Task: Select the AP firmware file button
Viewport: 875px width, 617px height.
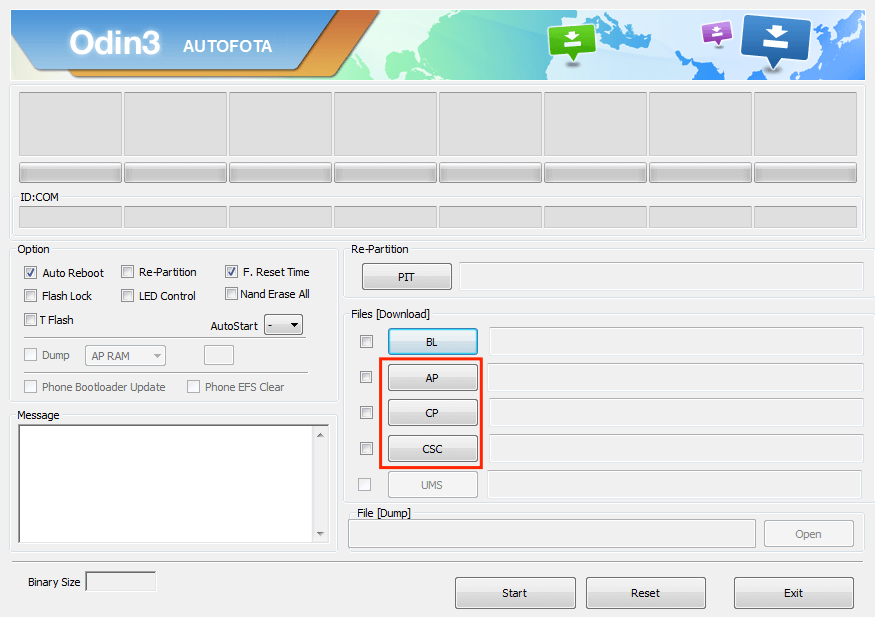Action: 432,378
